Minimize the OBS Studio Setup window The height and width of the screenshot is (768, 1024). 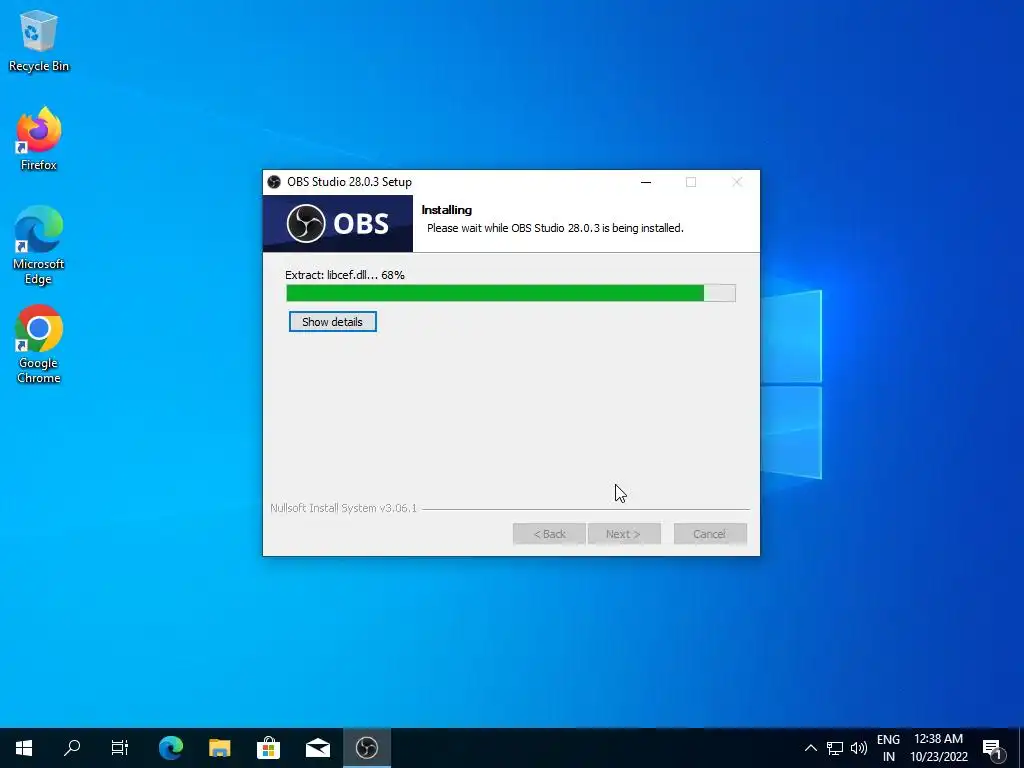(x=646, y=182)
